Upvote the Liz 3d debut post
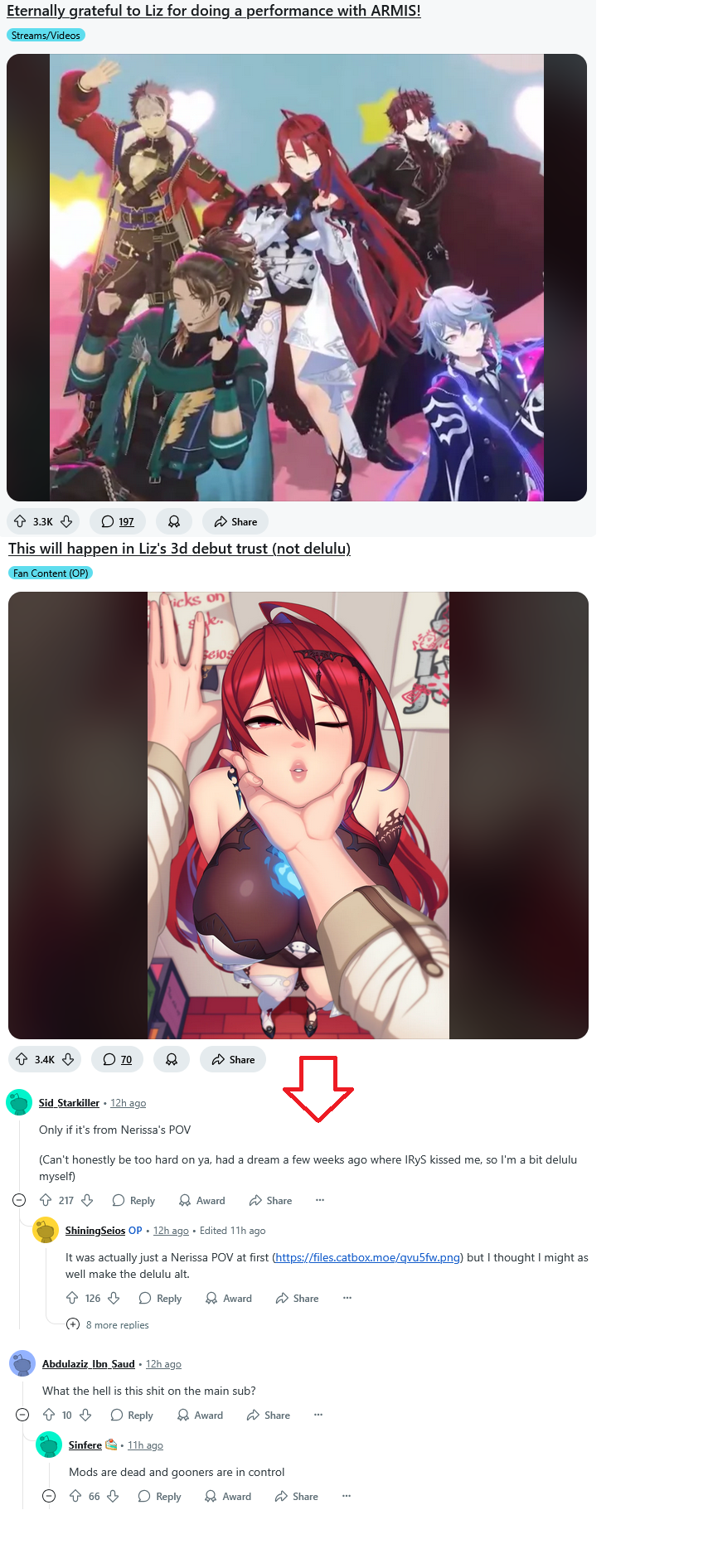The image size is (708, 1568). coord(22,1059)
